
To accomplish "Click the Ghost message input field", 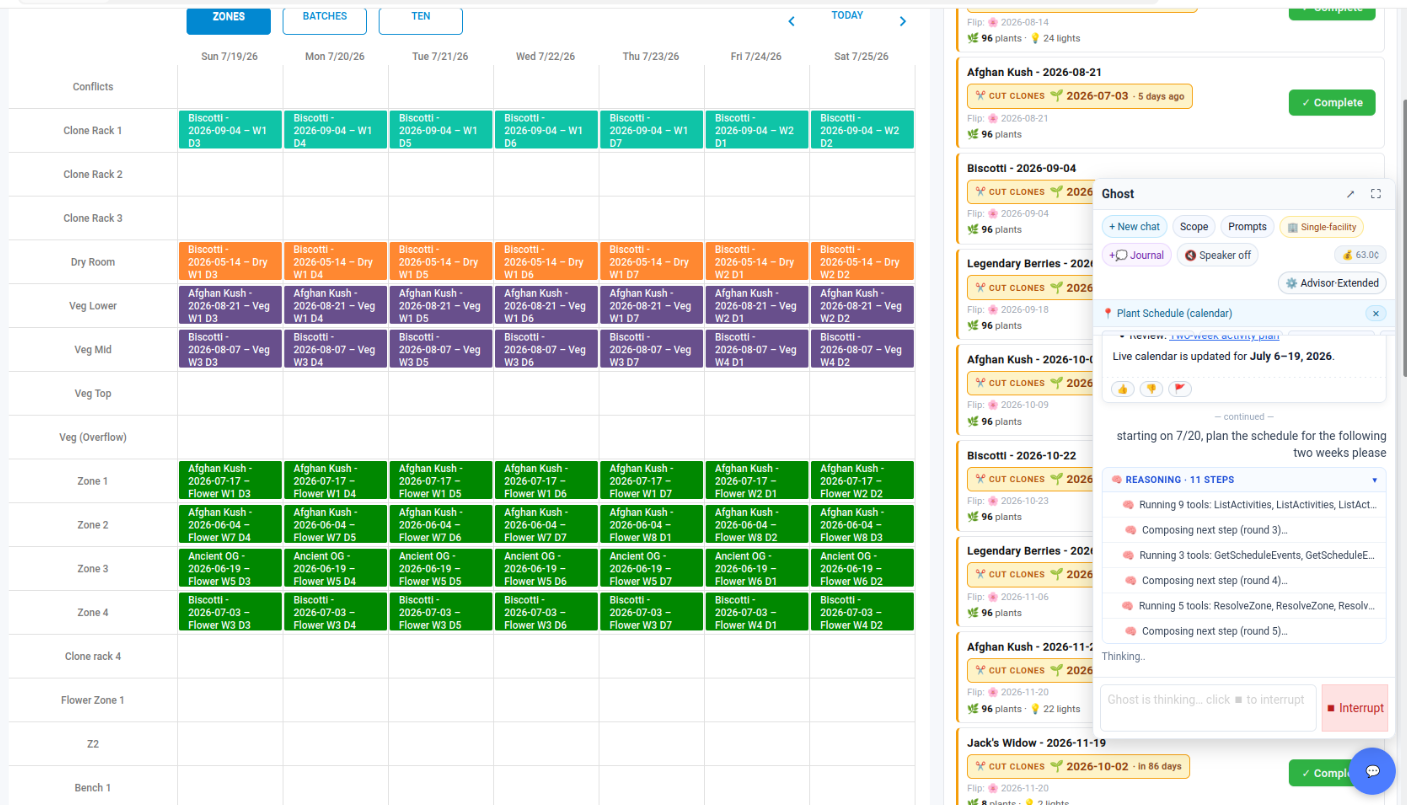I will point(1208,708).
